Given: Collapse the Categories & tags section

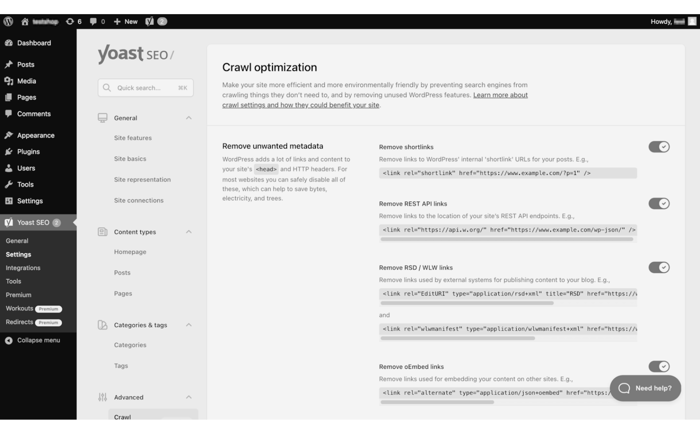Looking at the screenshot, I should point(188,325).
